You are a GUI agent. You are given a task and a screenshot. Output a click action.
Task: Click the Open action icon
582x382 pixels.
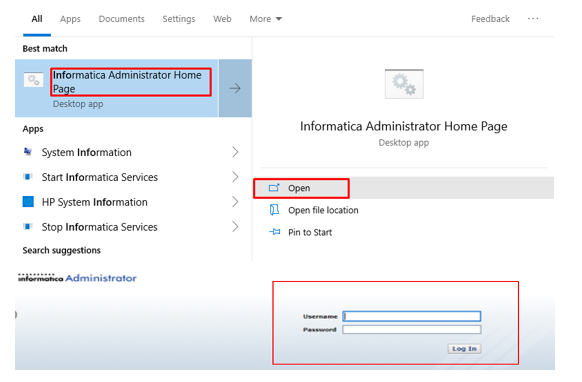pyautogui.click(x=274, y=188)
